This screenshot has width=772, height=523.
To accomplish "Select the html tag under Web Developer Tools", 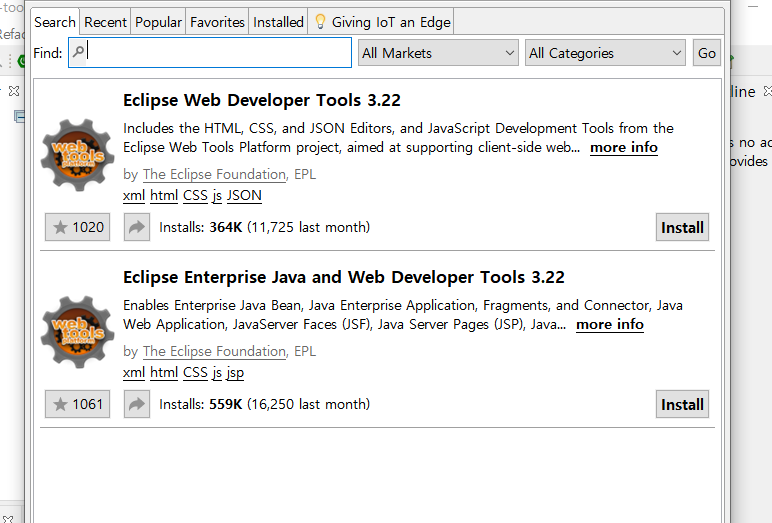I will point(164,196).
